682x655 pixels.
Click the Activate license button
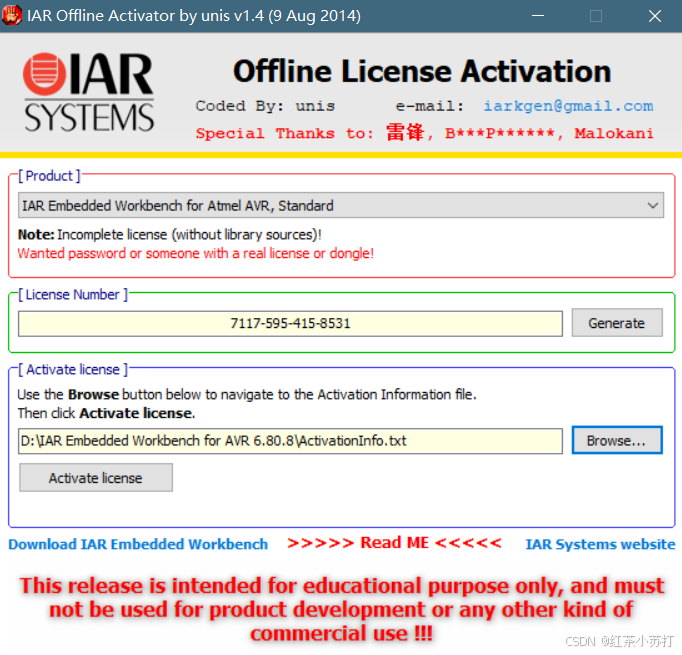pyautogui.click(x=96, y=478)
